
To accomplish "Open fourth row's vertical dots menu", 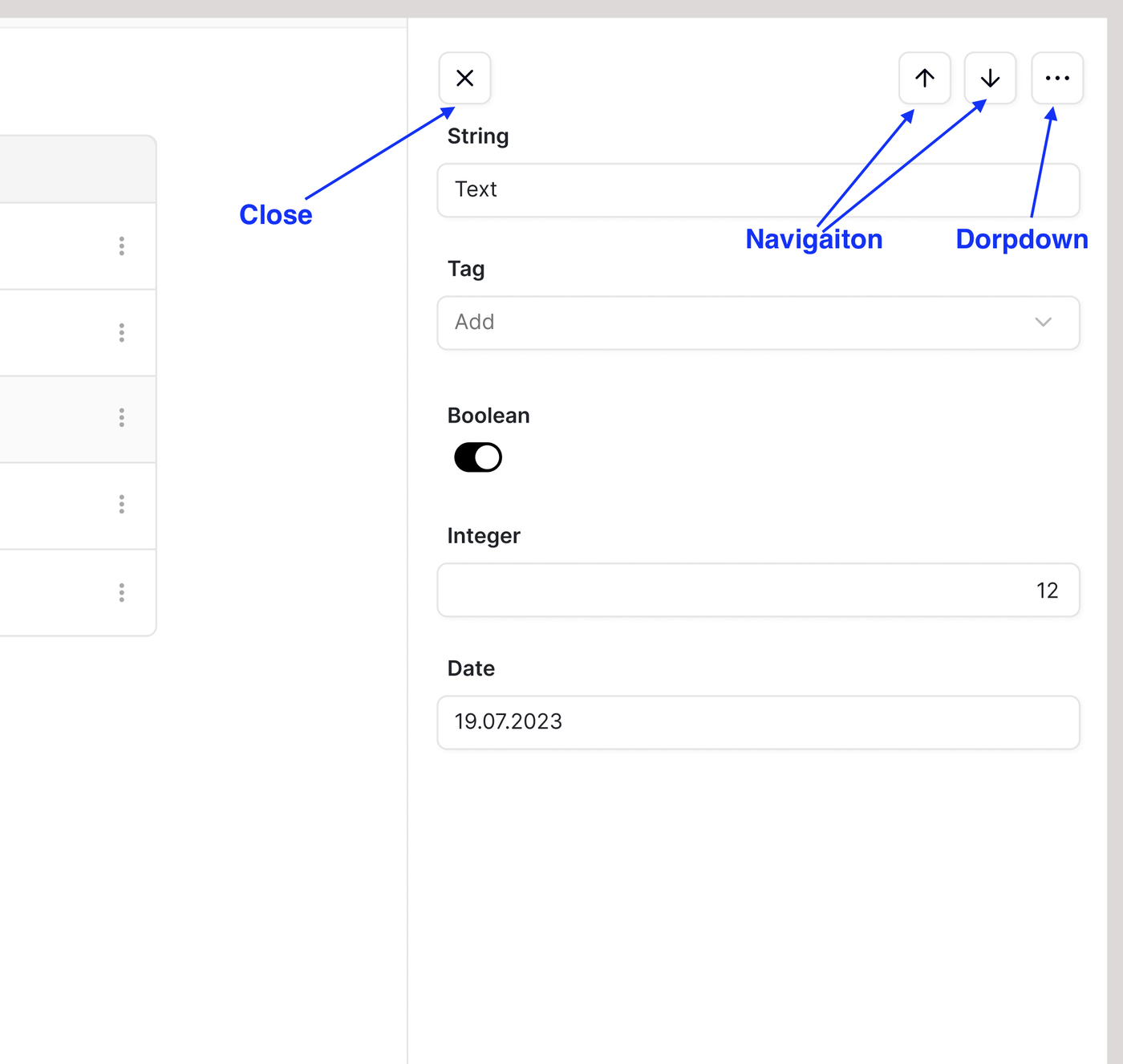I will pos(122,505).
